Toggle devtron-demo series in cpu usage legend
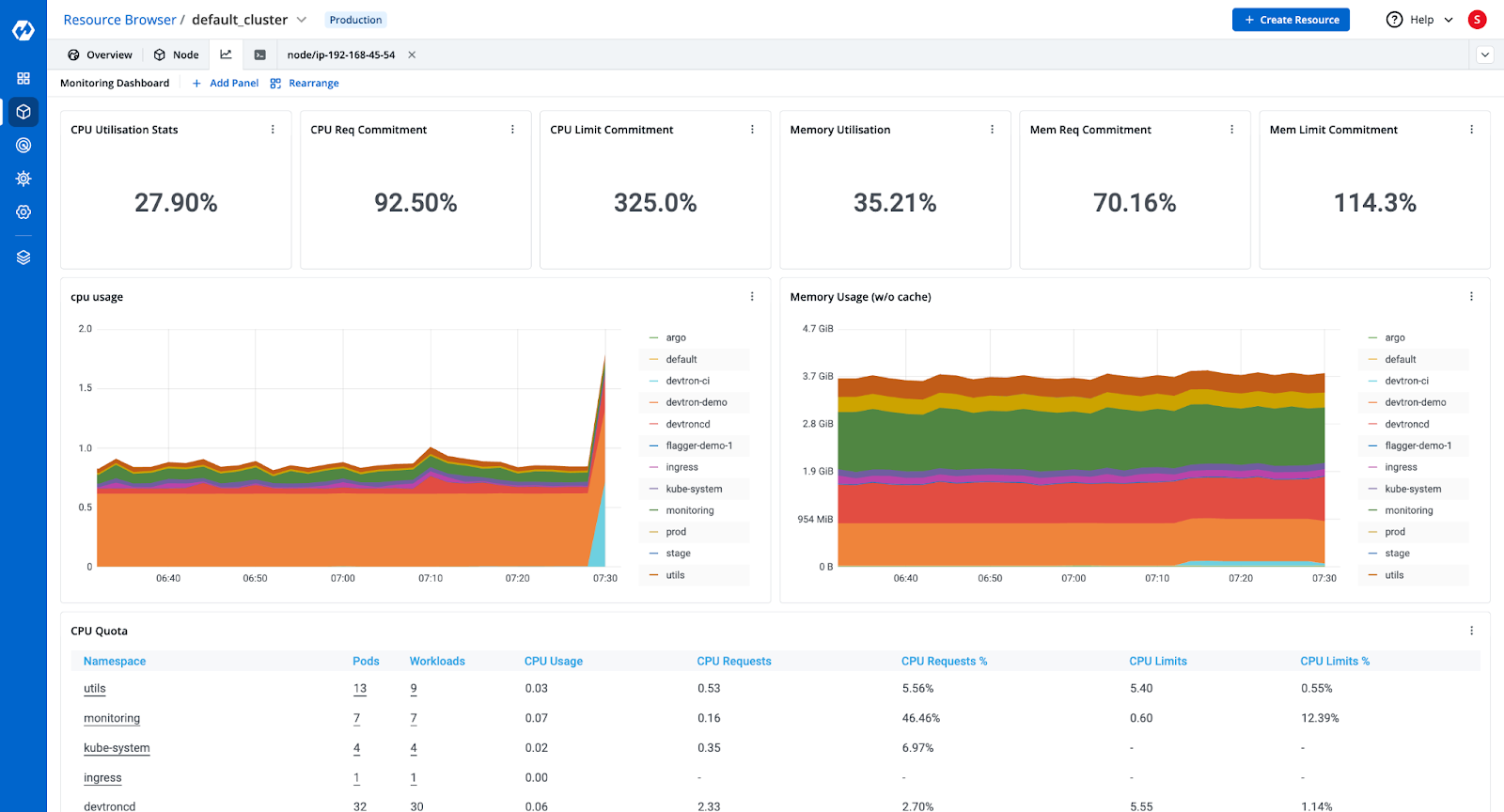1504x812 pixels. coord(695,402)
